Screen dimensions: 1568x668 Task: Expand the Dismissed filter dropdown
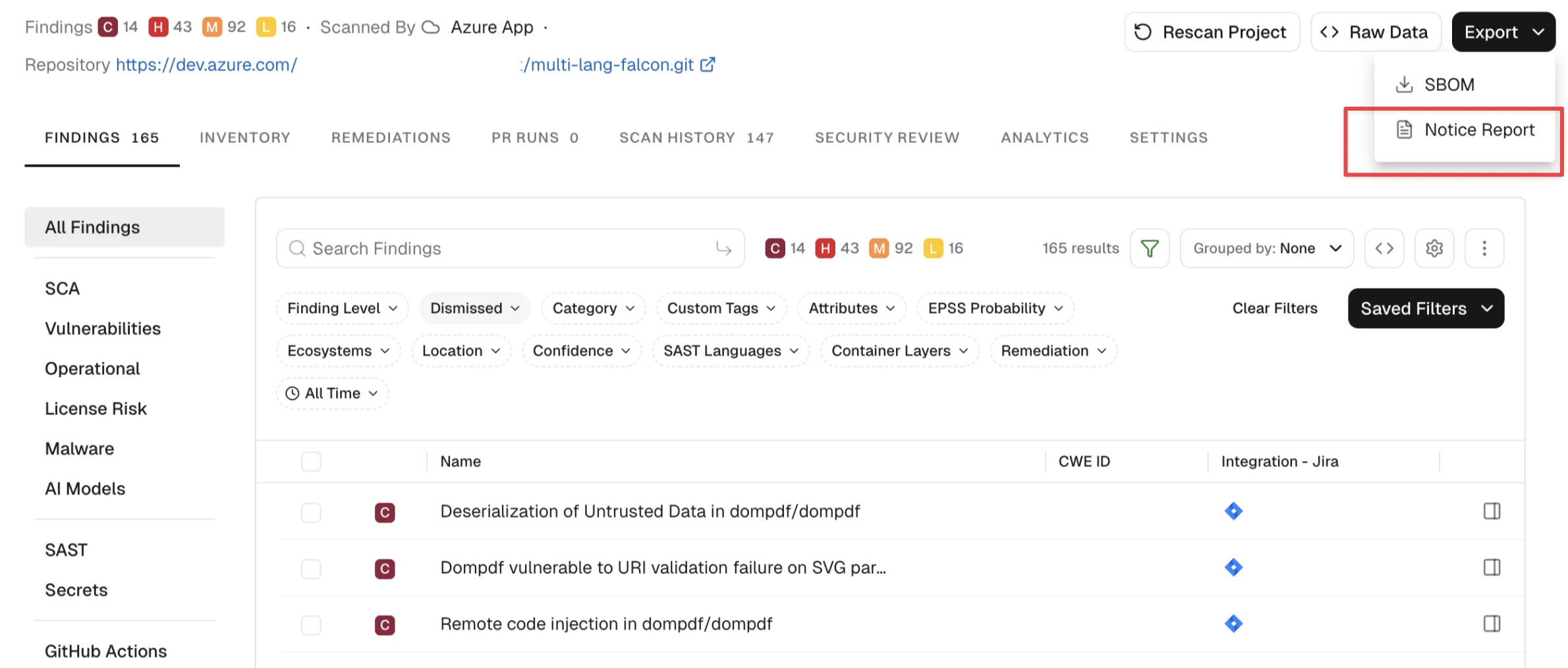tap(475, 308)
